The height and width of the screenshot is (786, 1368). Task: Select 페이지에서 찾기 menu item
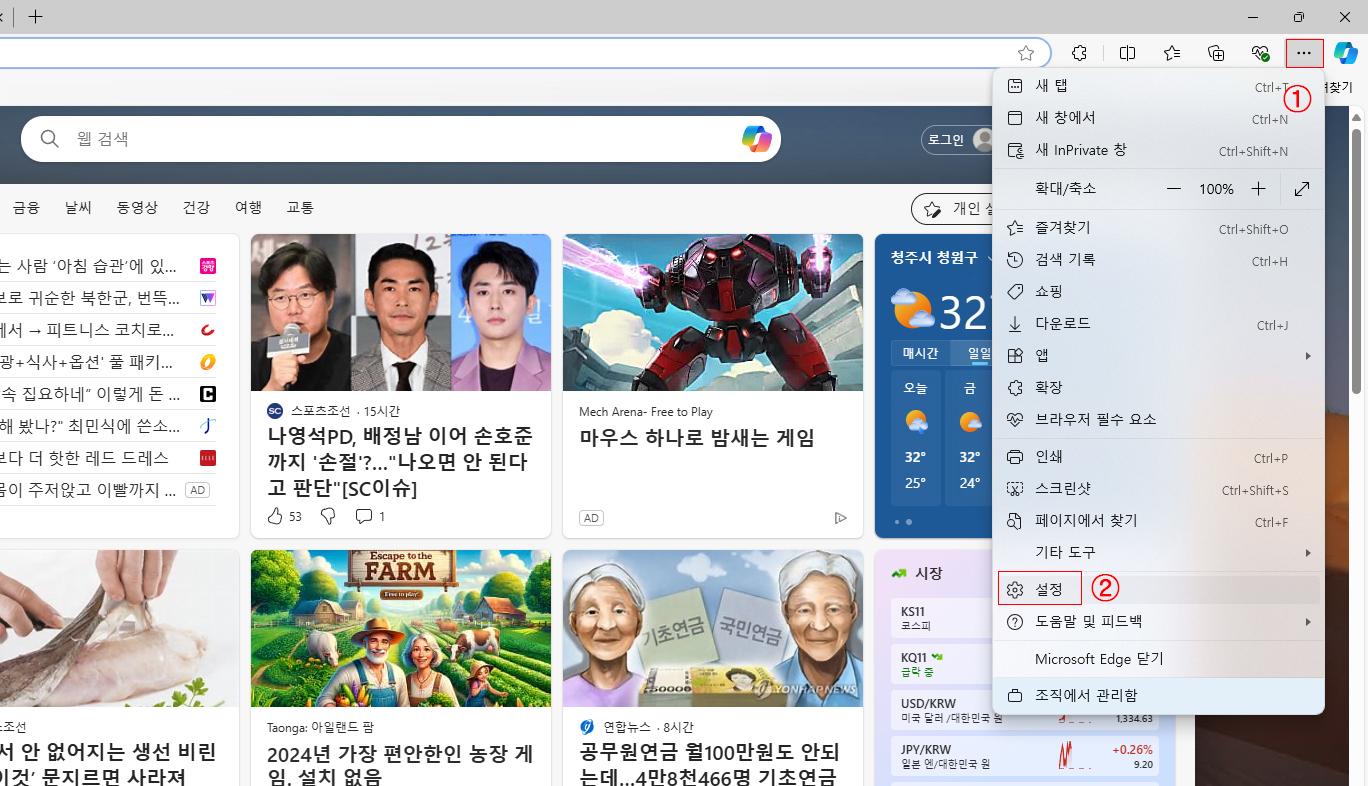click(x=1158, y=521)
